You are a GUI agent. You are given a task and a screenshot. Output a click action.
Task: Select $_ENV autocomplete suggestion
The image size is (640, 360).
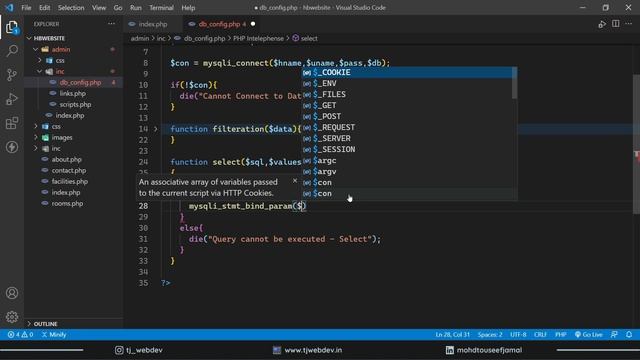(x=409, y=83)
